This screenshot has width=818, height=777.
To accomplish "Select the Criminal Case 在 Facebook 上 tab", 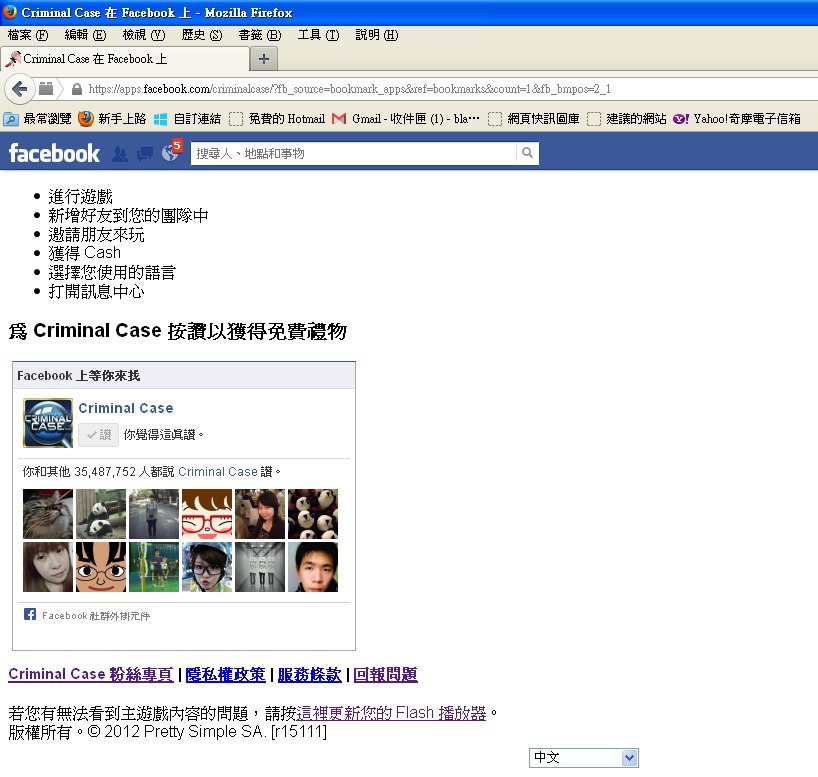I will click(125, 59).
